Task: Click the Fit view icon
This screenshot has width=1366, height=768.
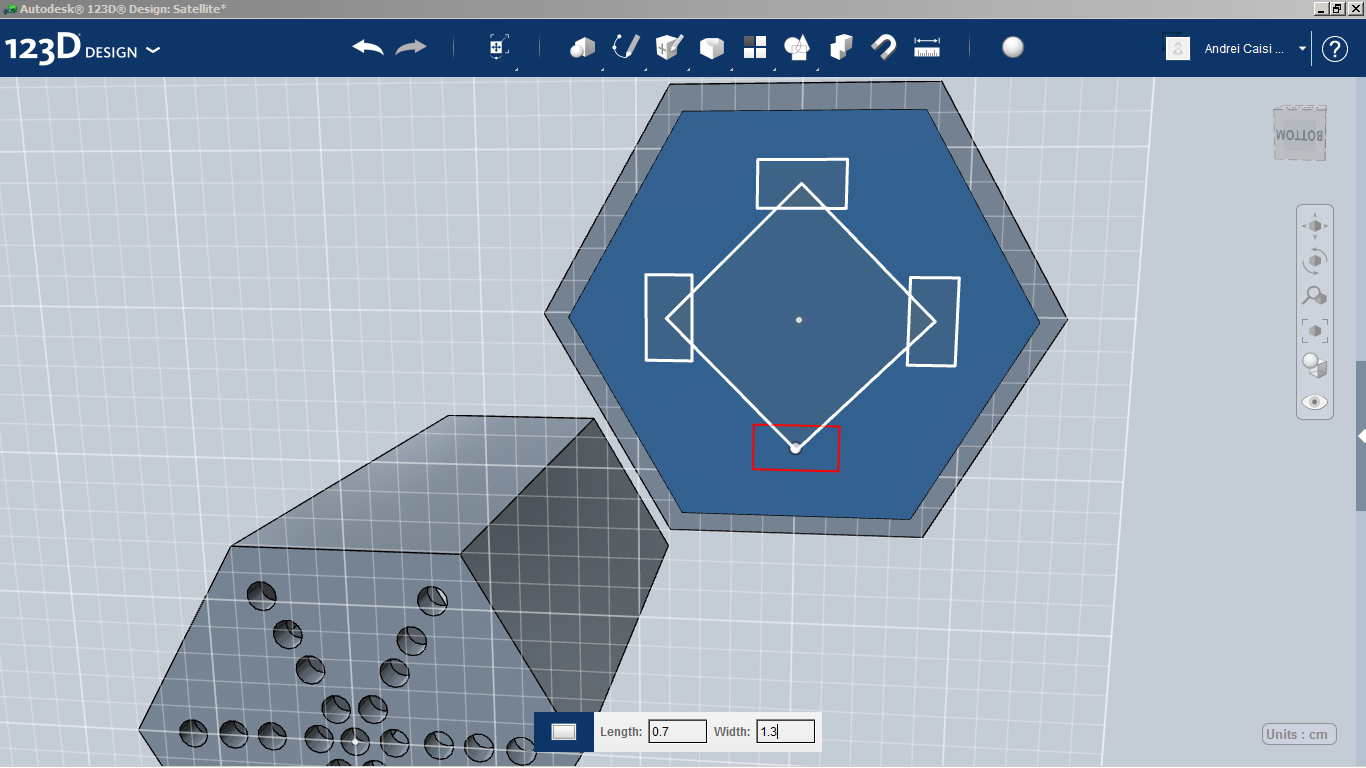Action: (1315, 331)
